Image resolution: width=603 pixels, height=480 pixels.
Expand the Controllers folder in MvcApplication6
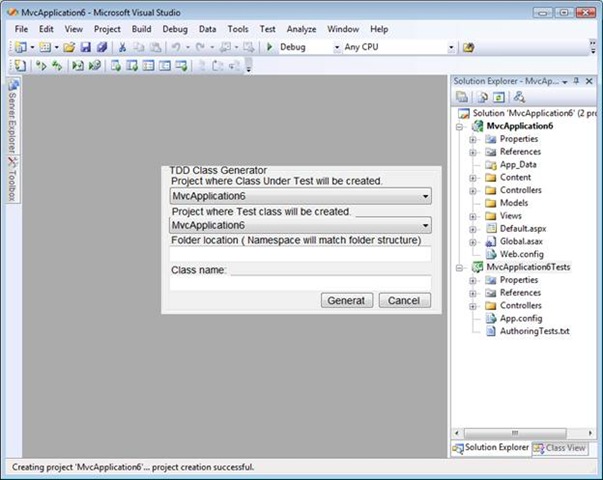[473, 191]
